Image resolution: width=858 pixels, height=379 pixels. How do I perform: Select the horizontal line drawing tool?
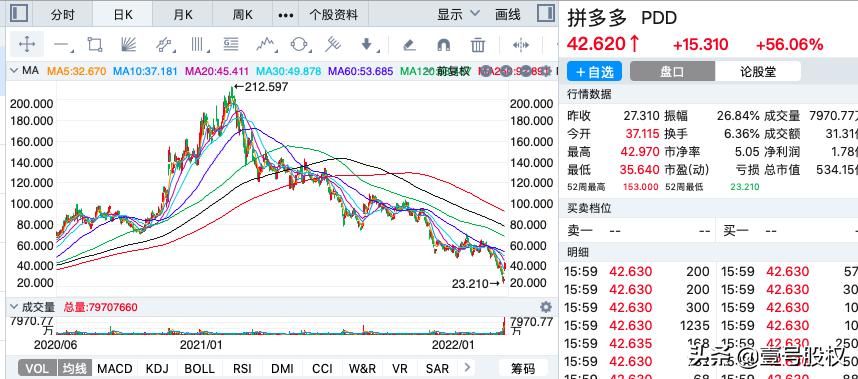click(x=62, y=45)
